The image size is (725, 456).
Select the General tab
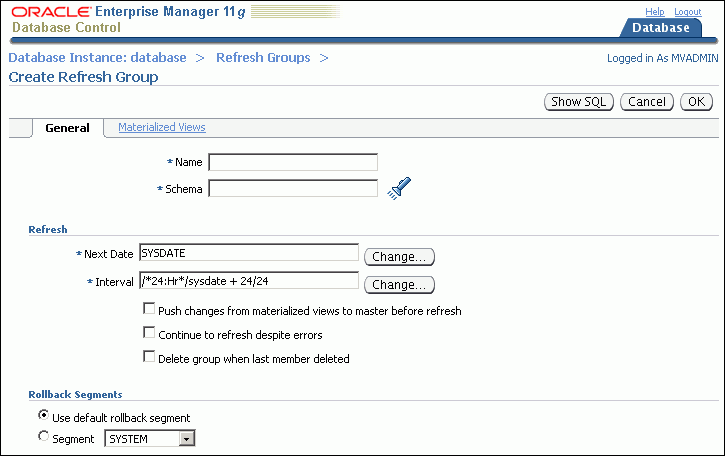point(68,128)
